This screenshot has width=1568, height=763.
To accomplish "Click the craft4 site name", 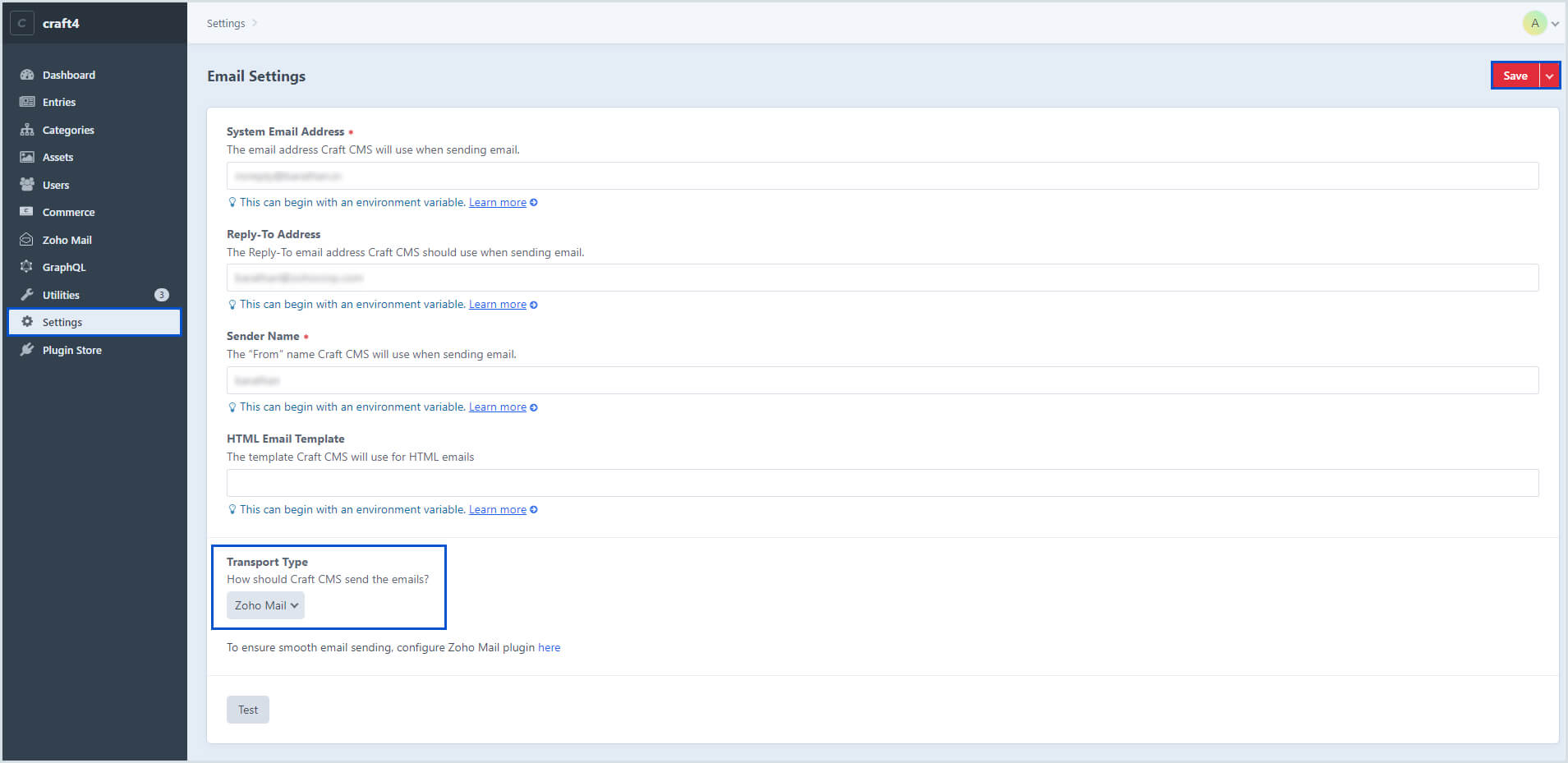I will (61, 23).
